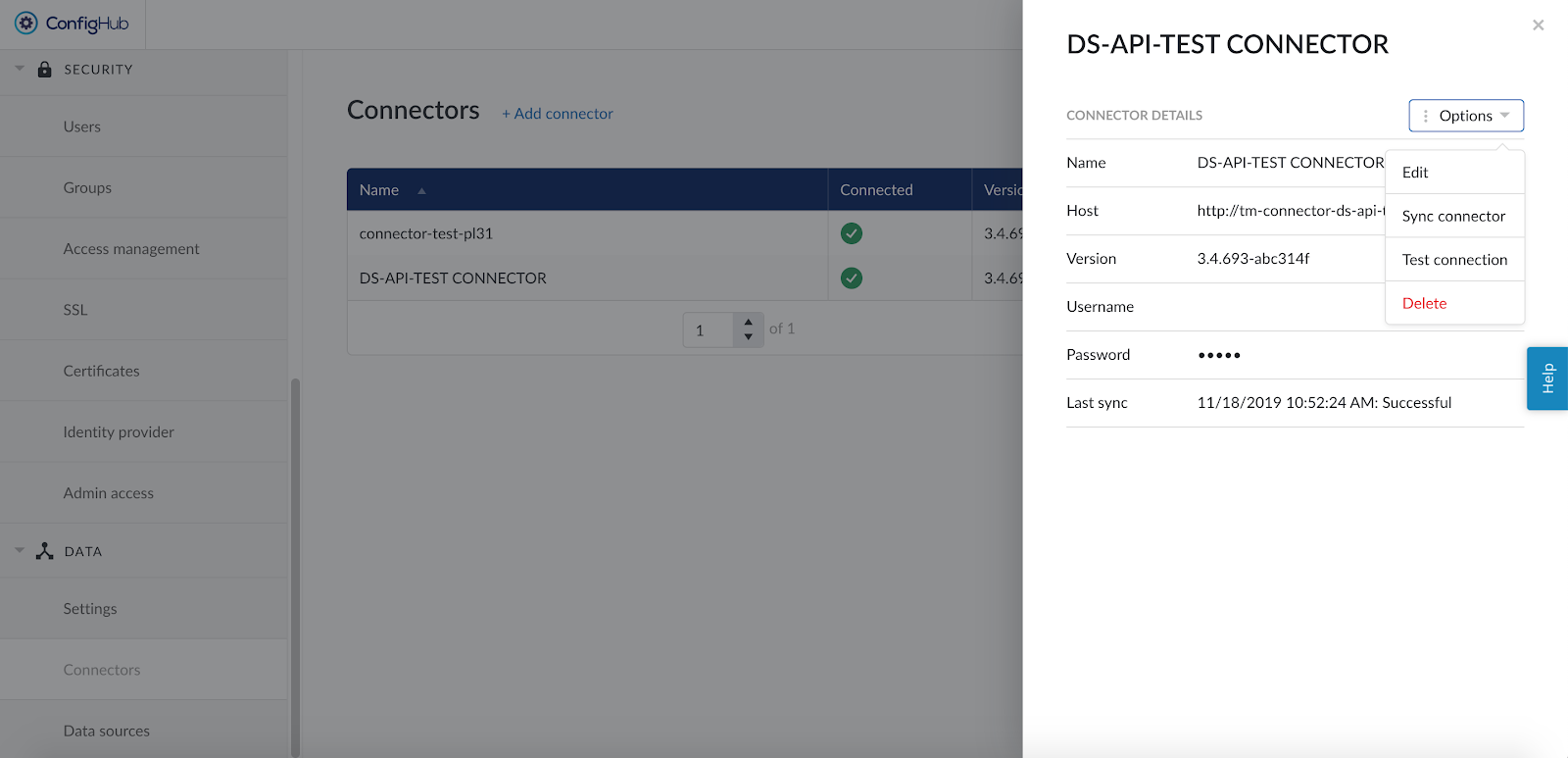Click the Security lock icon
Viewport: 1568px width, 758px height.
pos(44,70)
